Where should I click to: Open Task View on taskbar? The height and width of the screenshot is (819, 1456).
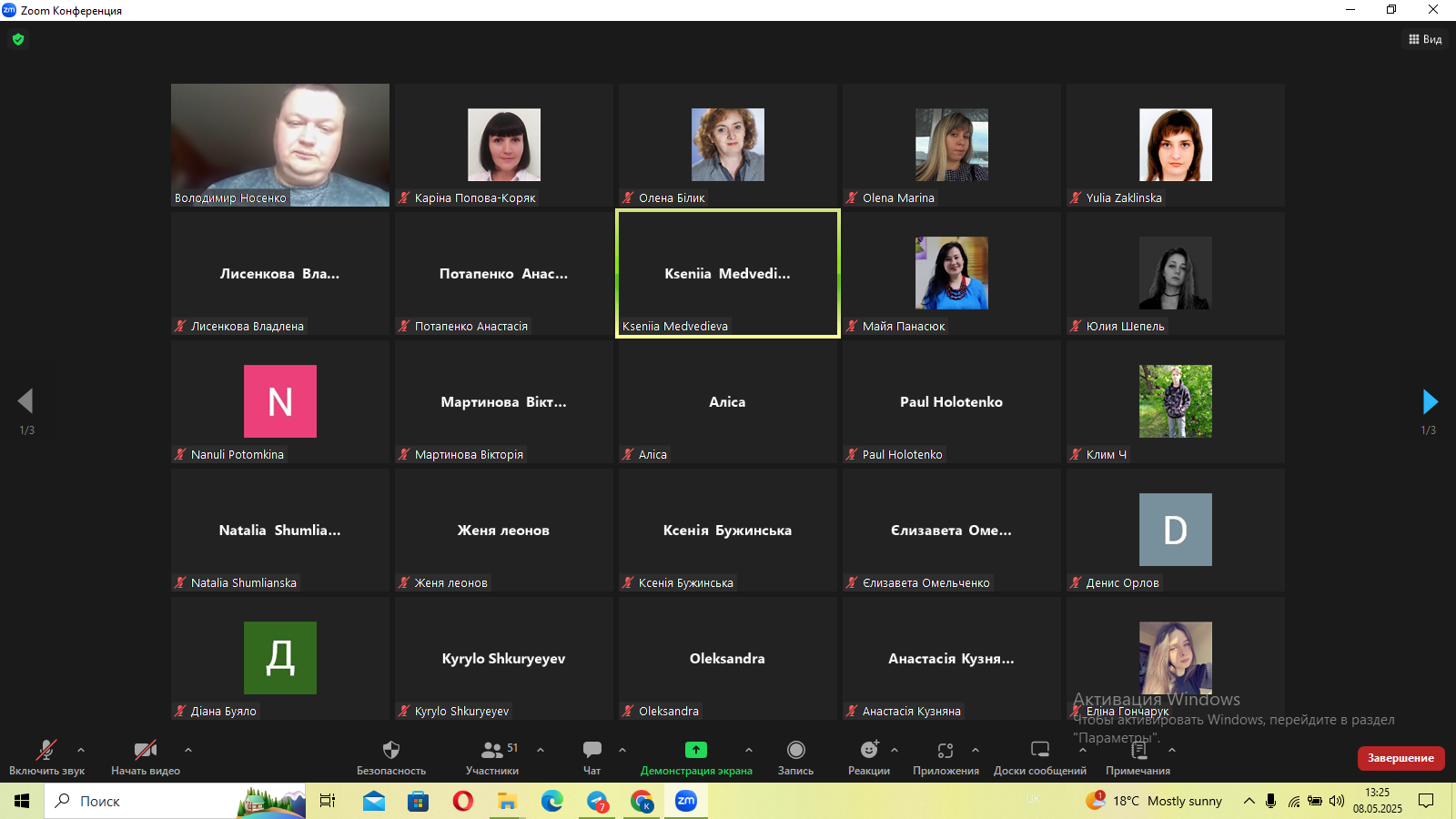coord(328,801)
